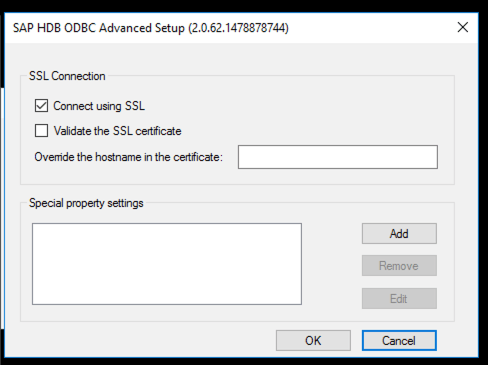The height and width of the screenshot is (365, 488).
Task: Click the Edit property button
Action: 399,298
